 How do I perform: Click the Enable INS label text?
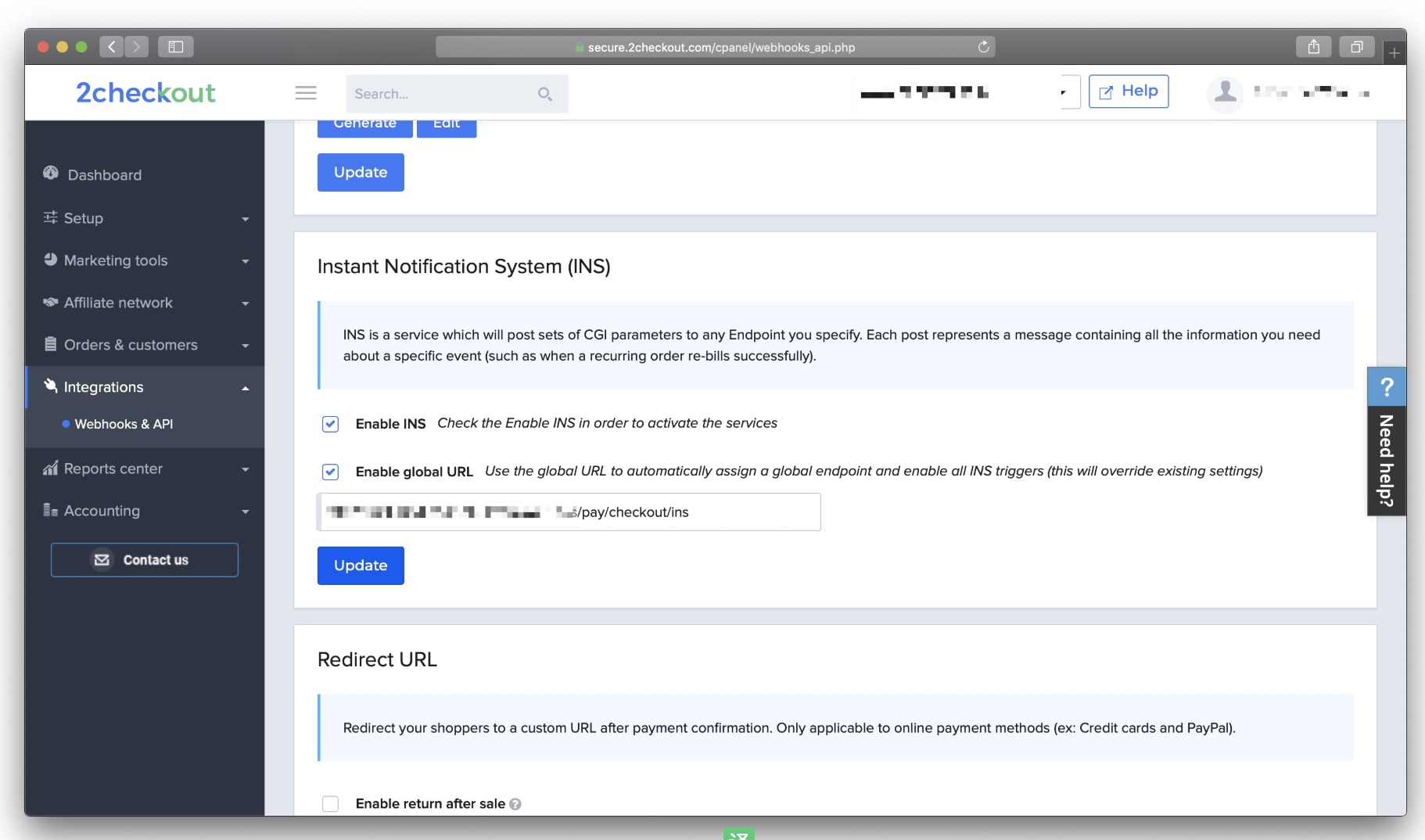tap(390, 424)
